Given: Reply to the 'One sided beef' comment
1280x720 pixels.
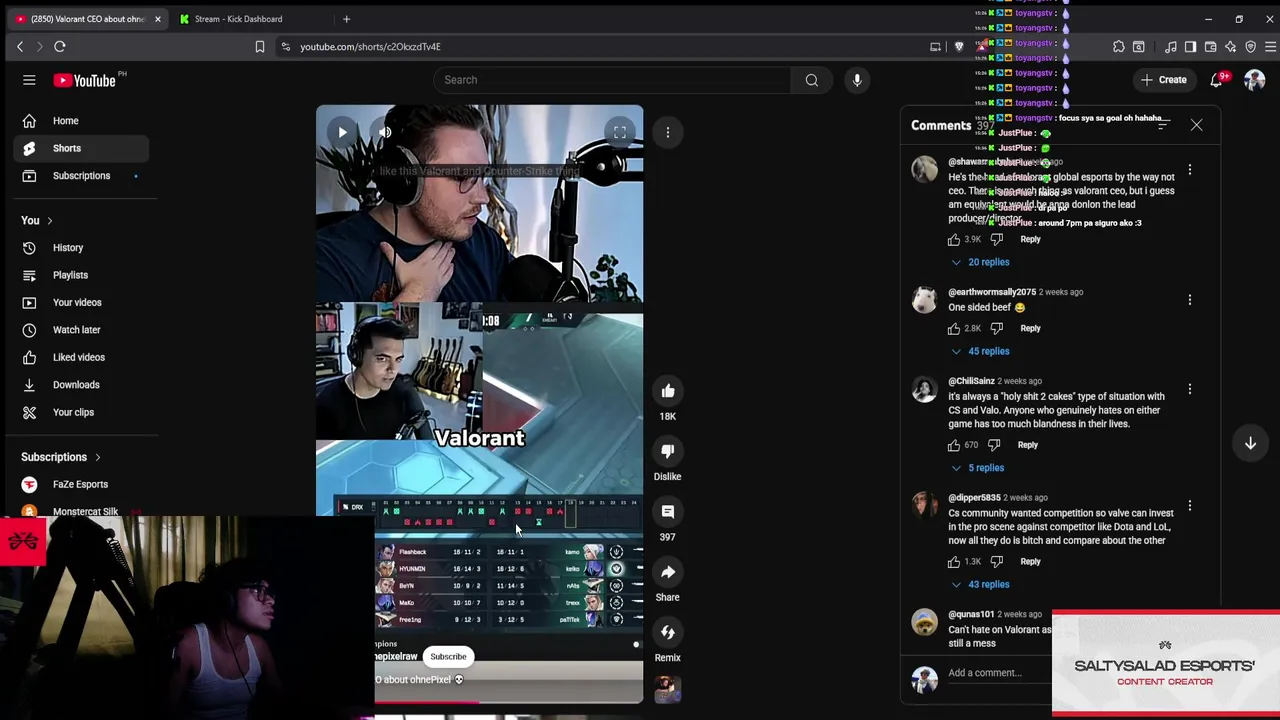Looking at the screenshot, I should (x=1030, y=328).
